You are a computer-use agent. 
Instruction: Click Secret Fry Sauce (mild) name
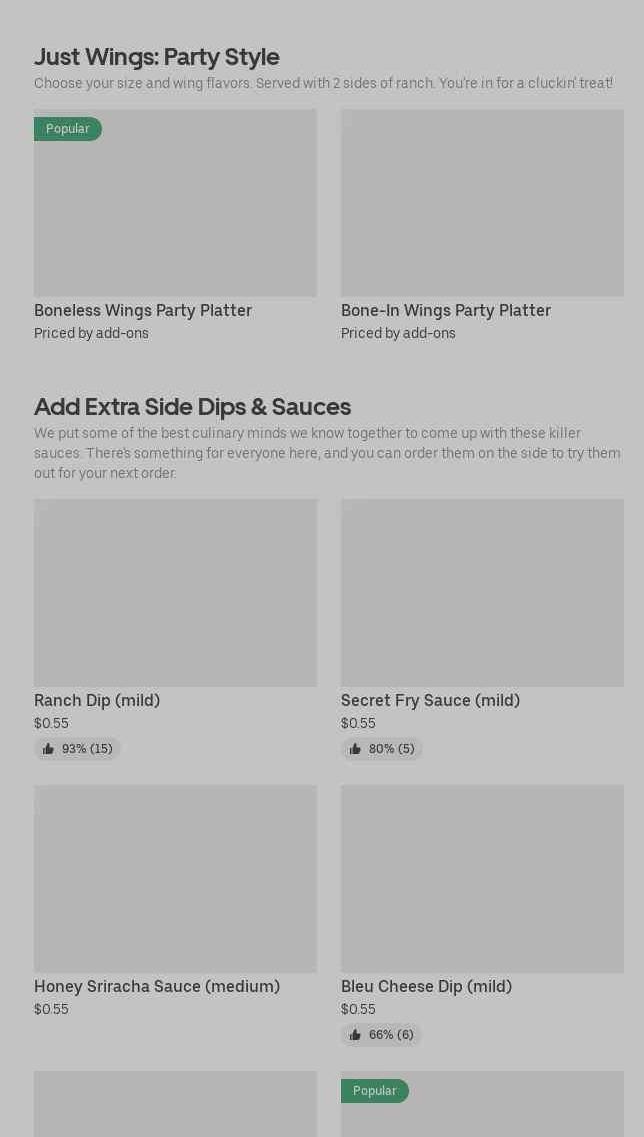(x=431, y=700)
